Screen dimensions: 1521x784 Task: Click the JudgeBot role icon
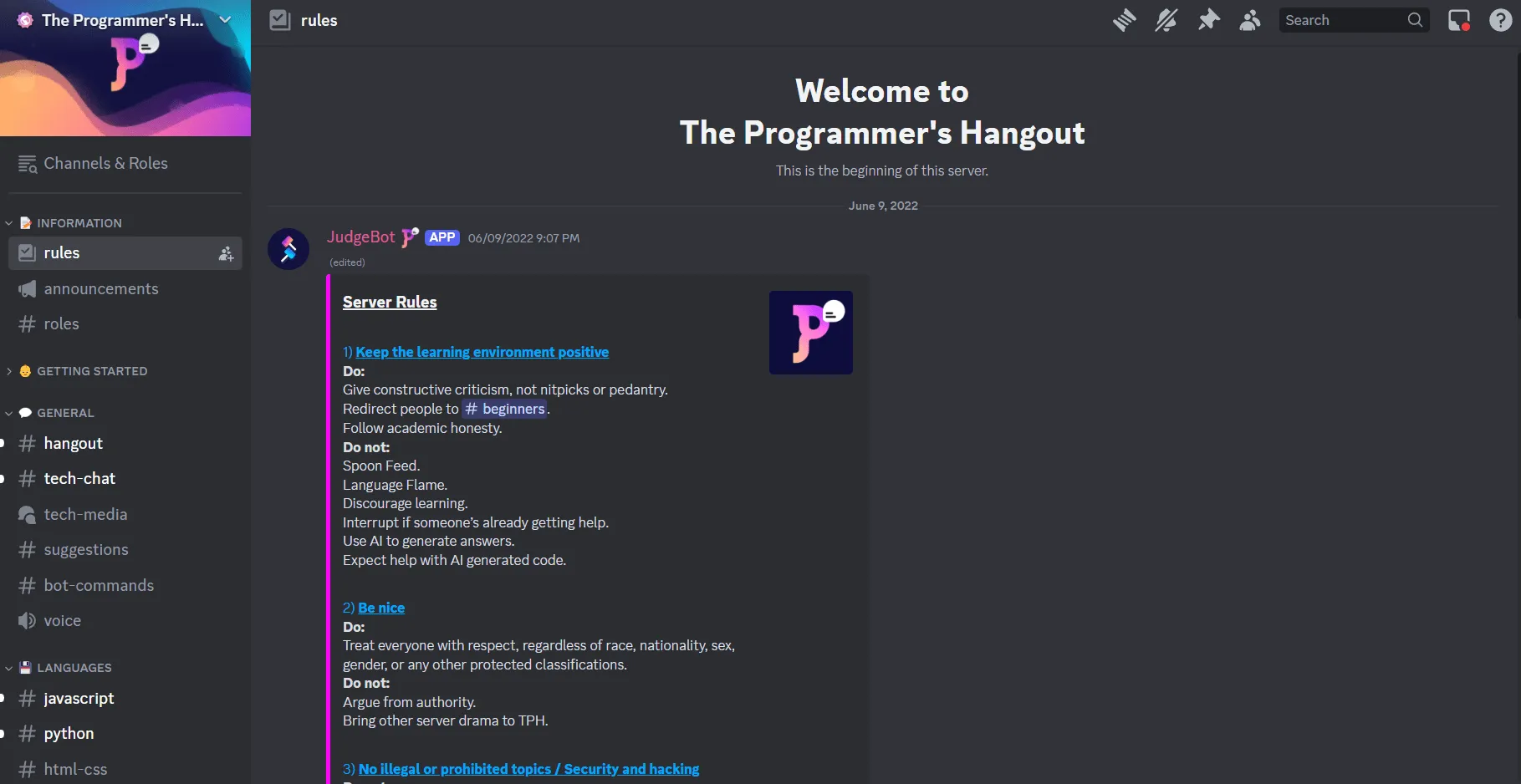410,237
